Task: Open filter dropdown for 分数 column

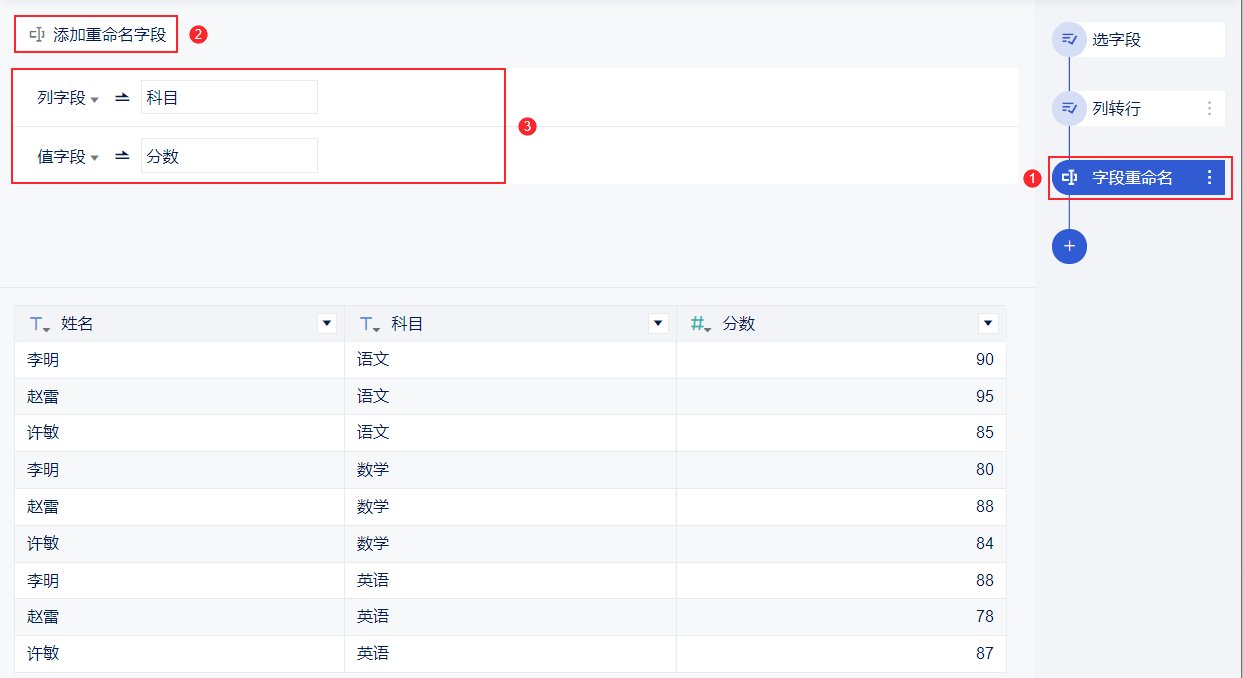Action: coord(989,323)
